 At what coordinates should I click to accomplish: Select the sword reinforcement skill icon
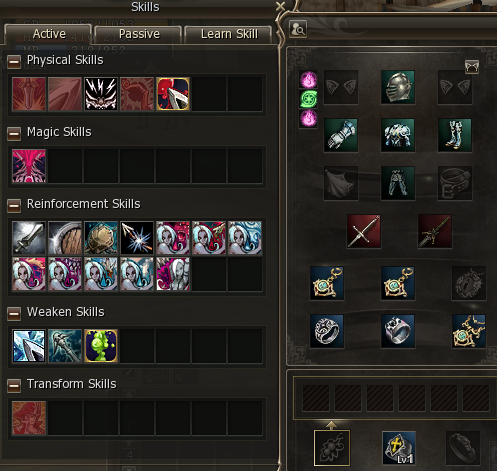[29, 238]
